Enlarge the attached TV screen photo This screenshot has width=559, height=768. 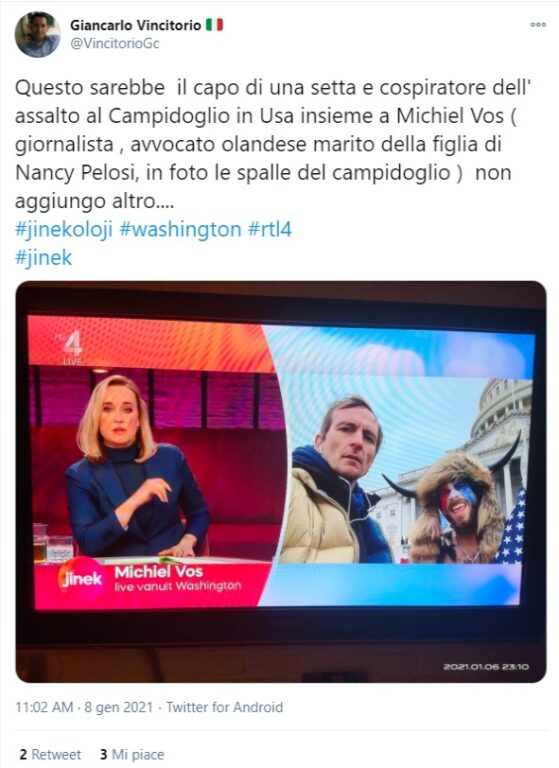coord(281,481)
